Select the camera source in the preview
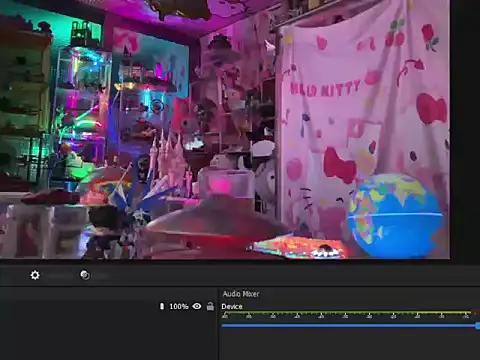The image size is (480, 360). click(225, 129)
